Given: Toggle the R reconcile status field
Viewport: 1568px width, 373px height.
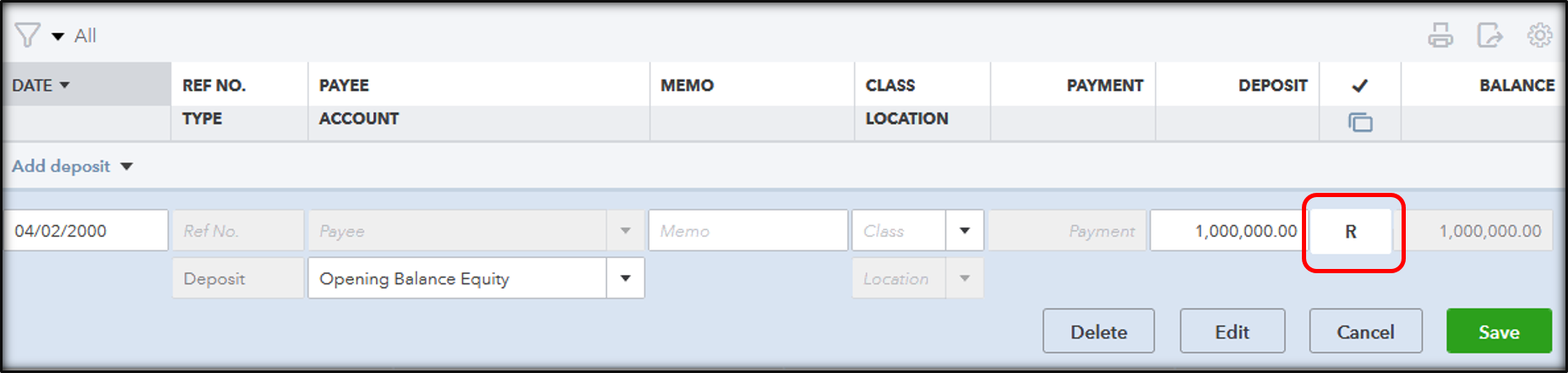Looking at the screenshot, I should point(1351,231).
